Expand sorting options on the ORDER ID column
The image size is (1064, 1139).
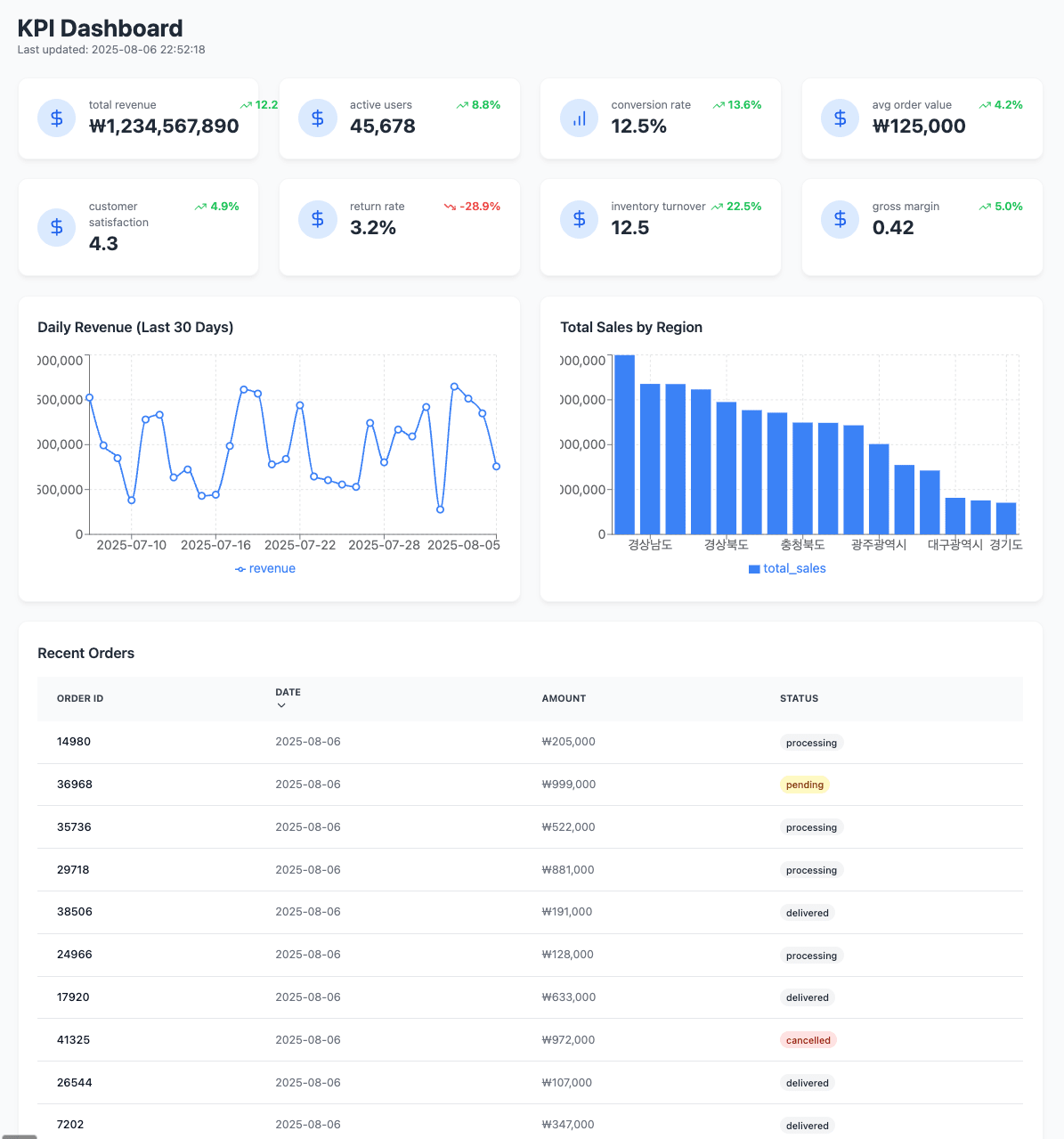tap(80, 698)
